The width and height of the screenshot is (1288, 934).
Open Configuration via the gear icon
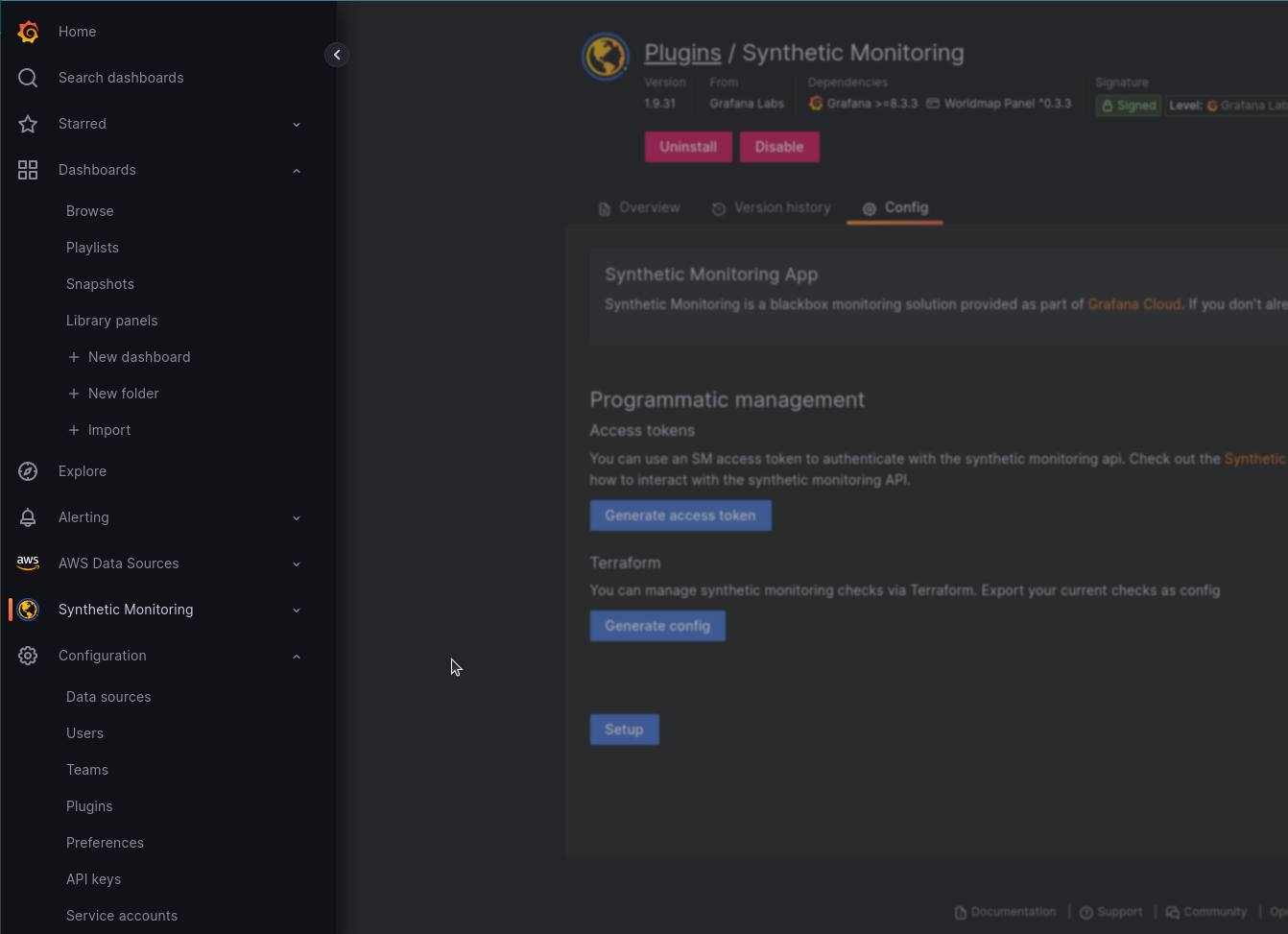pos(28,656)
